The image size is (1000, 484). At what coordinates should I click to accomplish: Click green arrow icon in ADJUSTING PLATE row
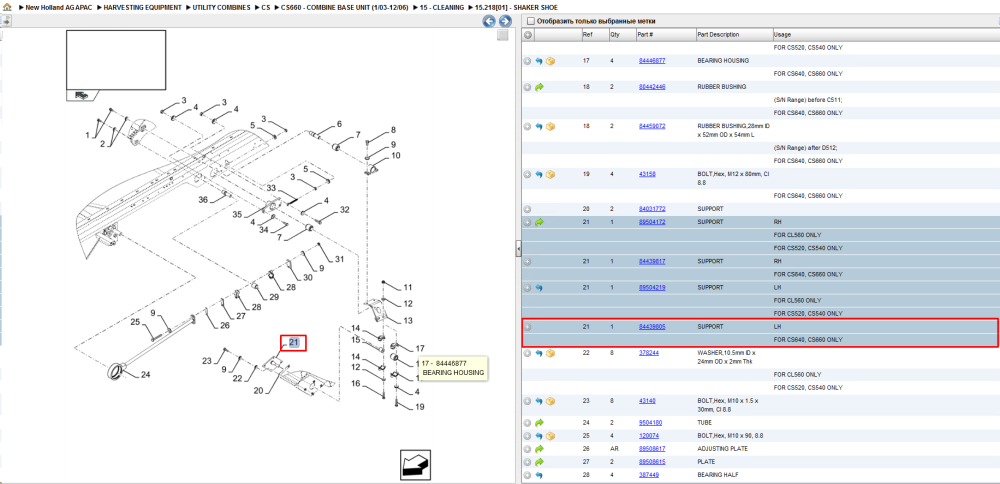539,449
